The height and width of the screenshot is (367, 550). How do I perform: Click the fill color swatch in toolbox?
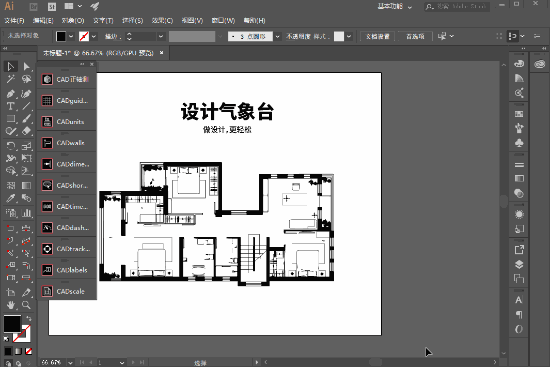tap(12, 323)
